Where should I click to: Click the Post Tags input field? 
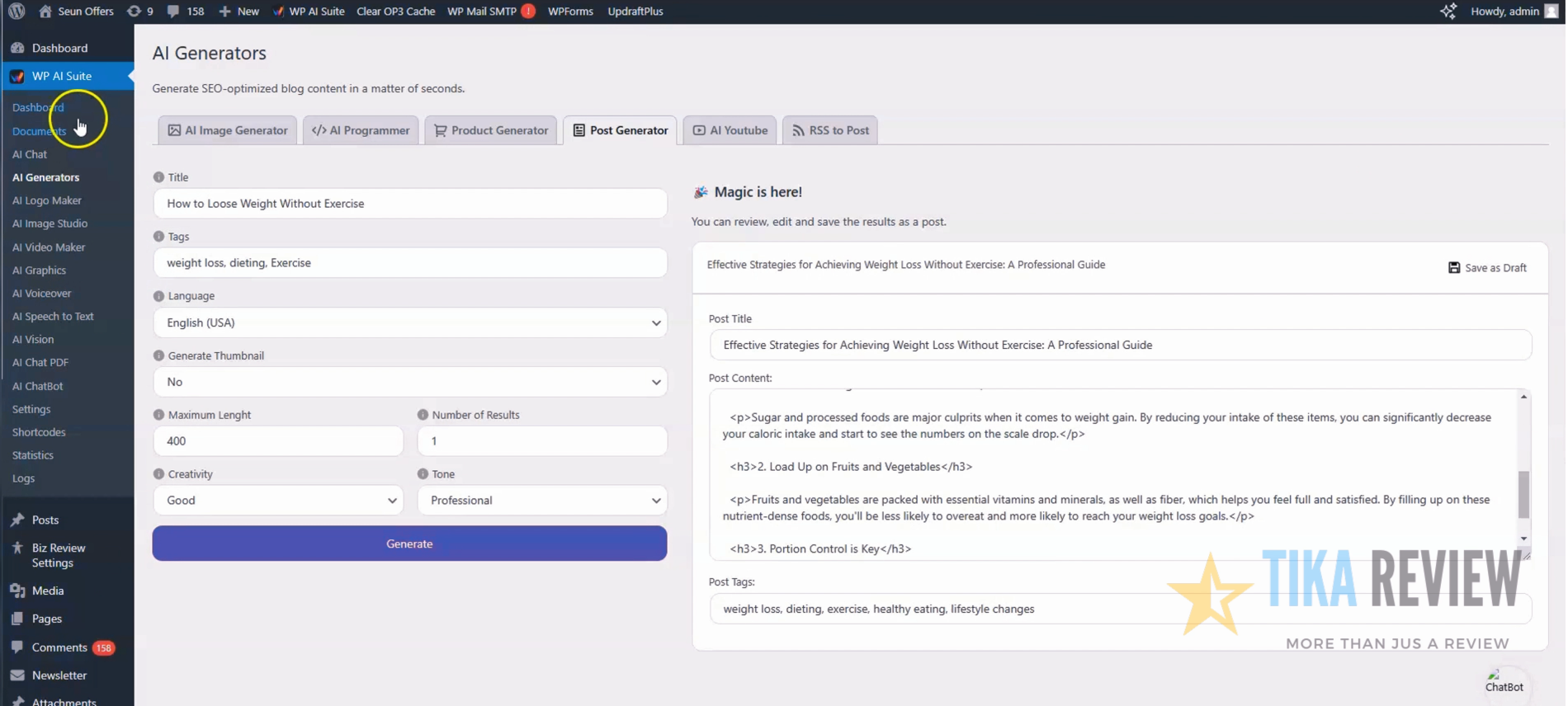click(1121, 609)
